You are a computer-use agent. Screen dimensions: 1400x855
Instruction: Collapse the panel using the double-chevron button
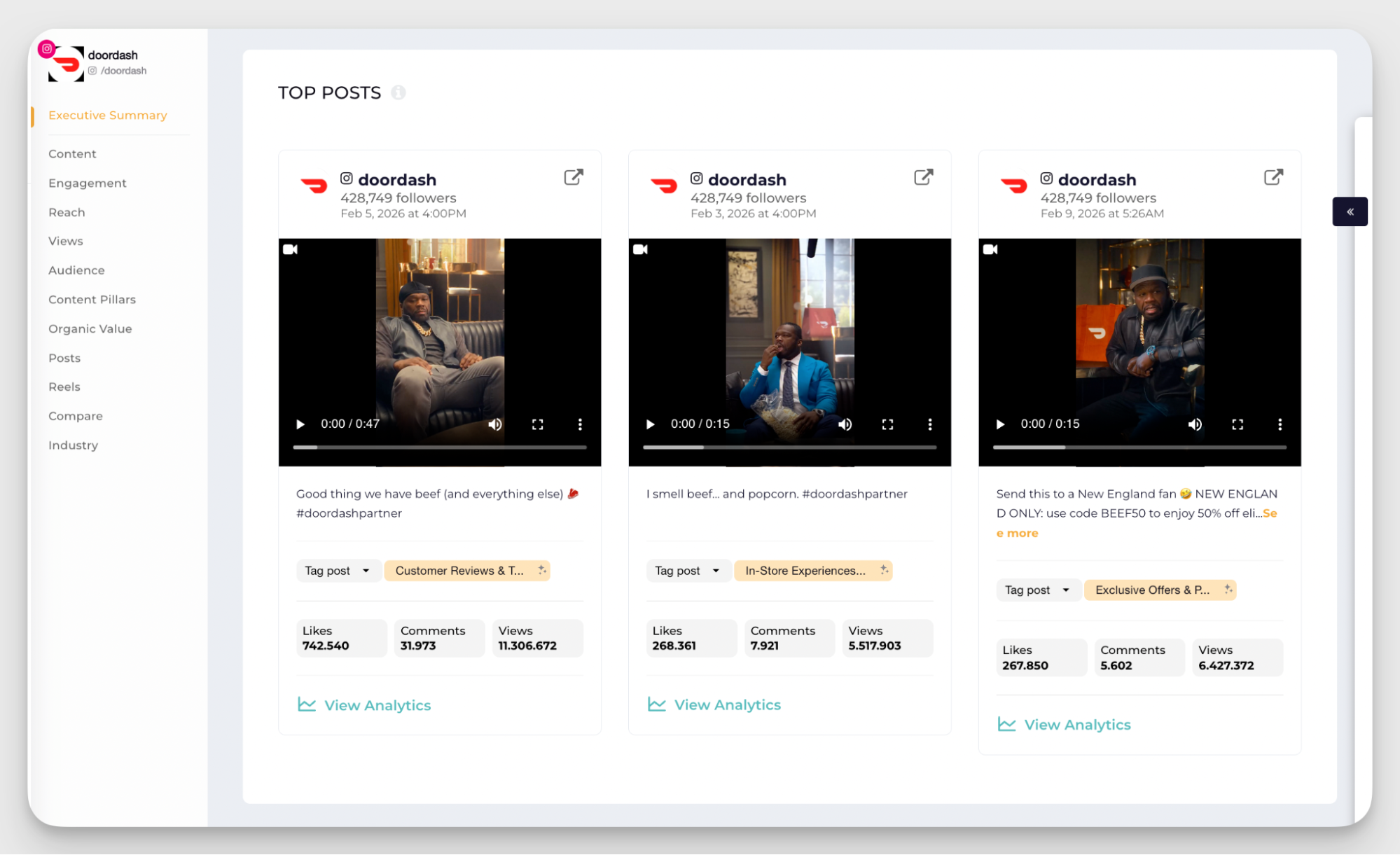(x=1350, y=211)
